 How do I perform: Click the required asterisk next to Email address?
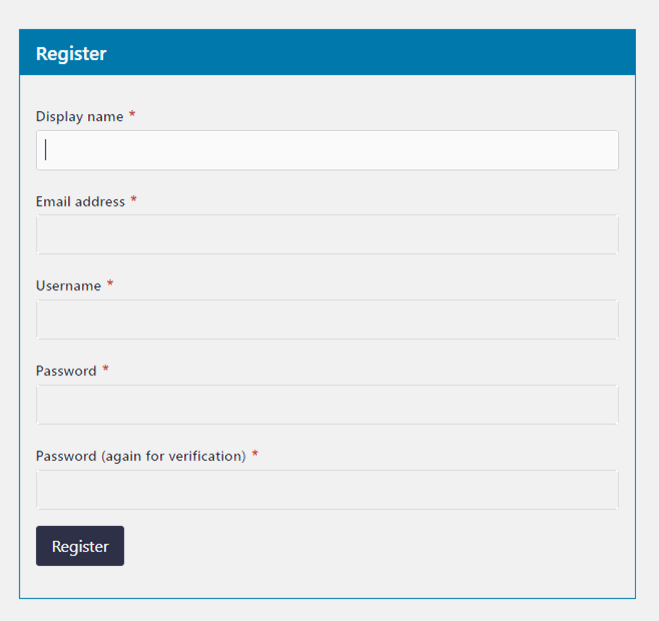pos(134,201)
